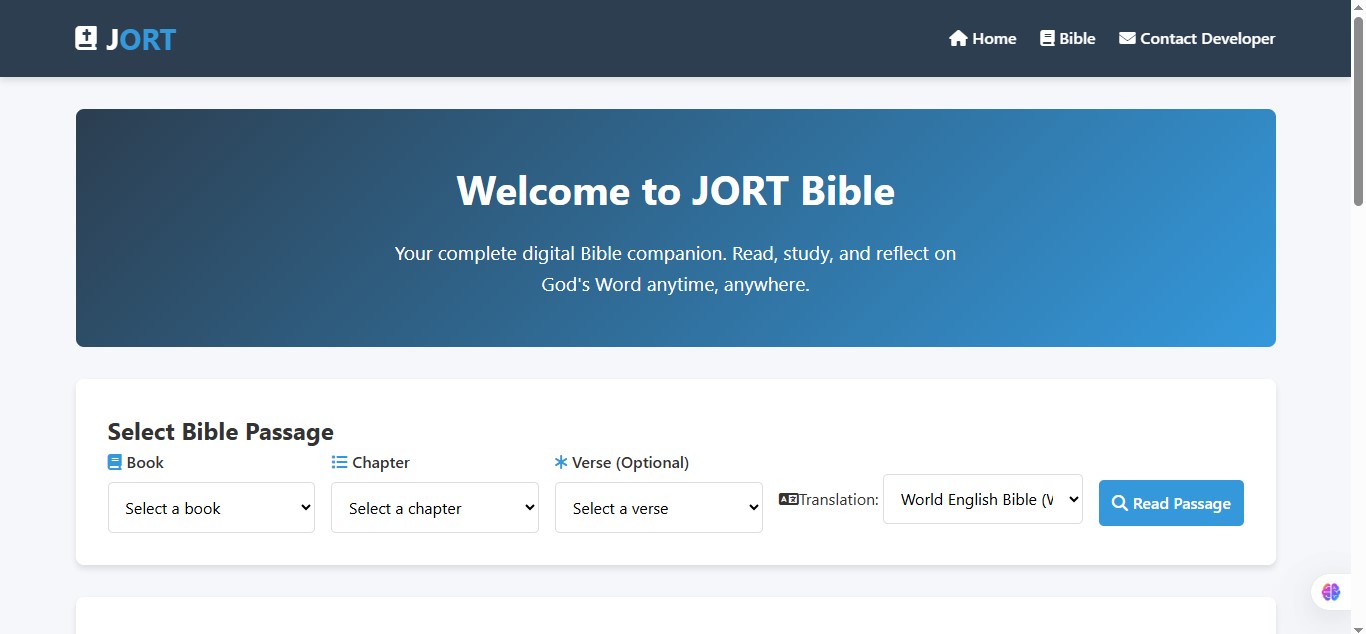Click the blue book icon beside the Book label

(x=113, y=461)
